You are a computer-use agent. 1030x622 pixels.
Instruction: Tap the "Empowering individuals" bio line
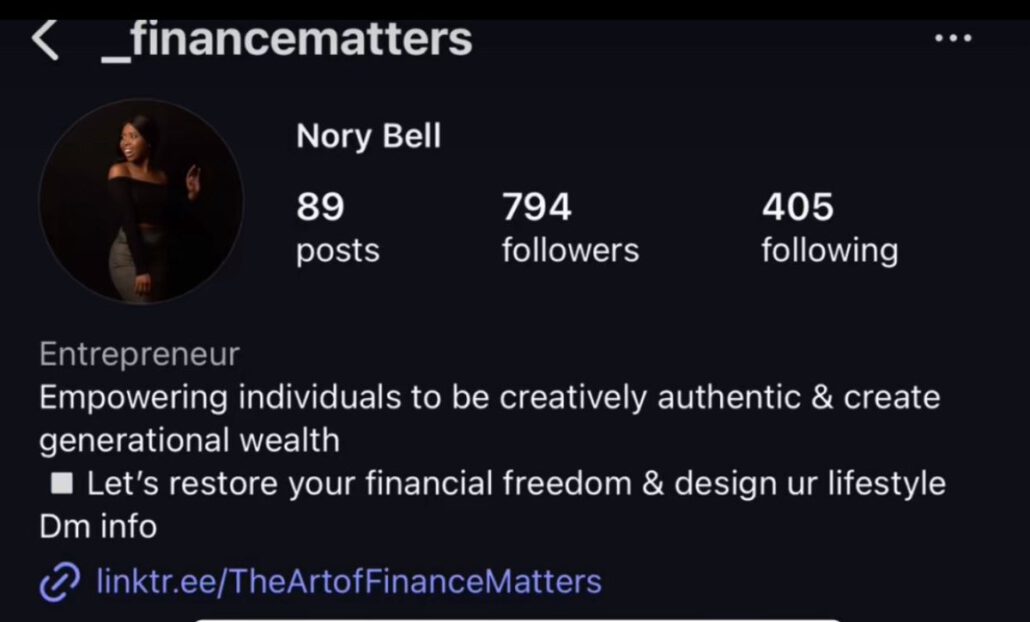pos(489,397)
